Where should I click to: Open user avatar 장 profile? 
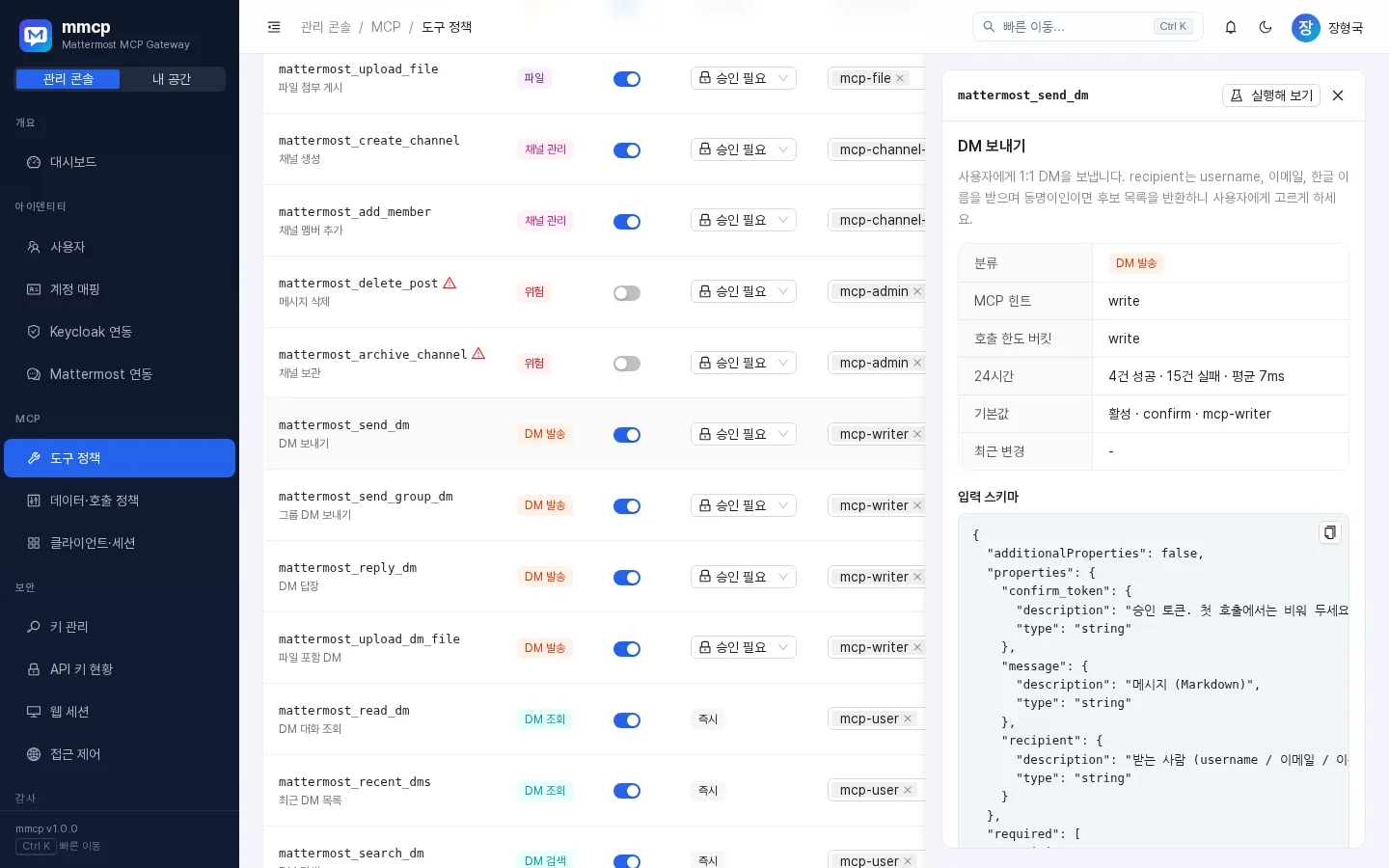tap(1305, 27)
